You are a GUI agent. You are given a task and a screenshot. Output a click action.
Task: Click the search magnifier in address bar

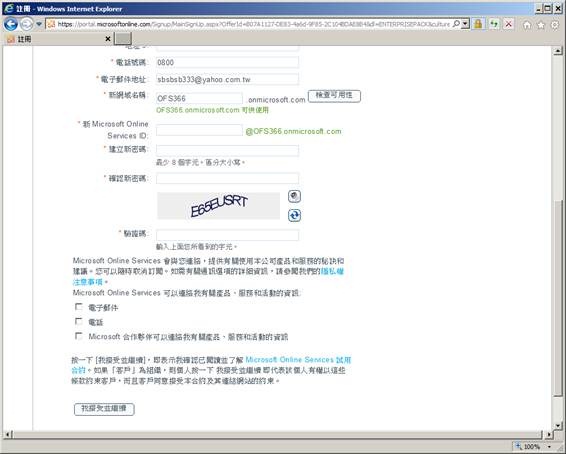[x=456, y=24]
